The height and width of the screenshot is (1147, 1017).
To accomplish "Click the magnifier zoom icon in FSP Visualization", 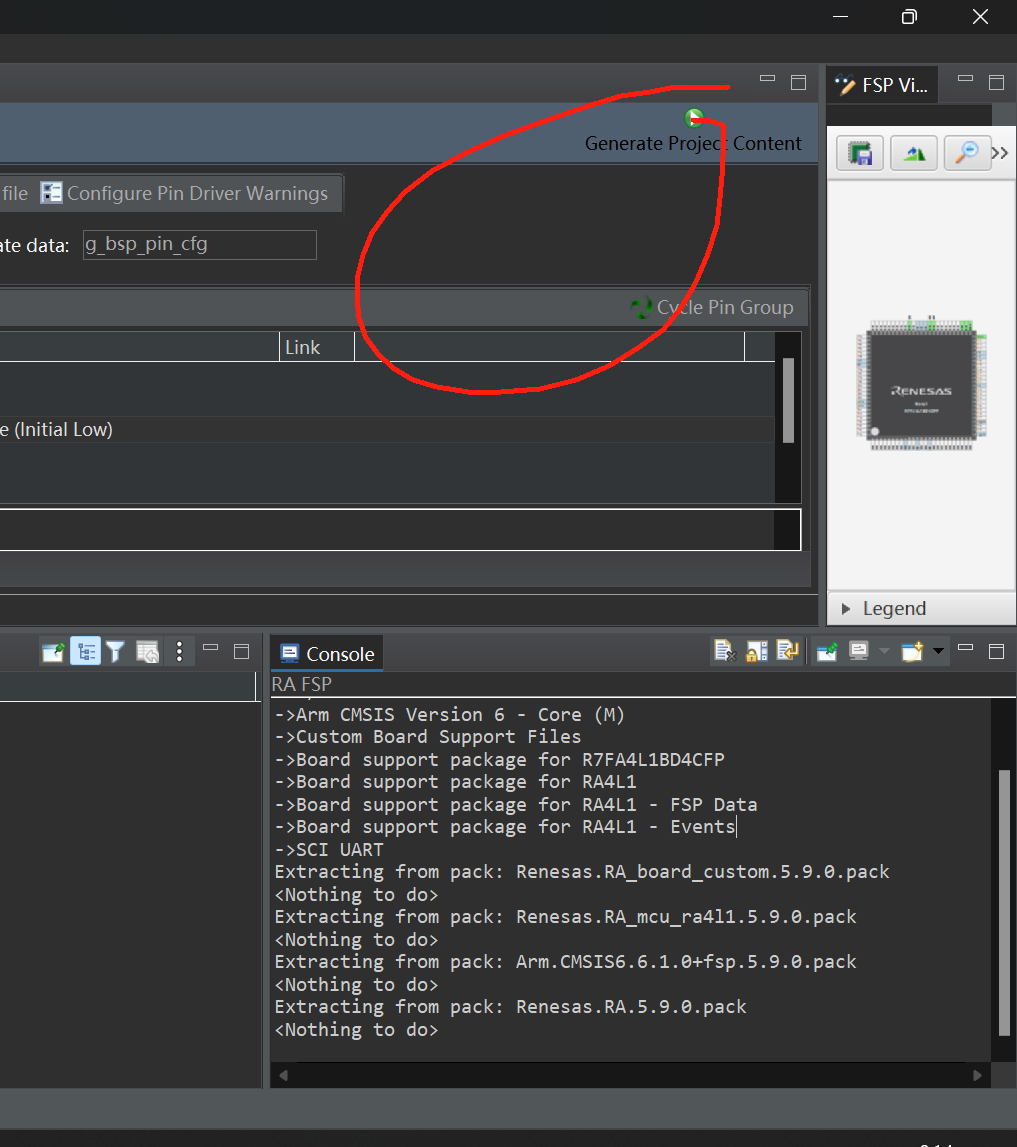I will pos(967,154).
